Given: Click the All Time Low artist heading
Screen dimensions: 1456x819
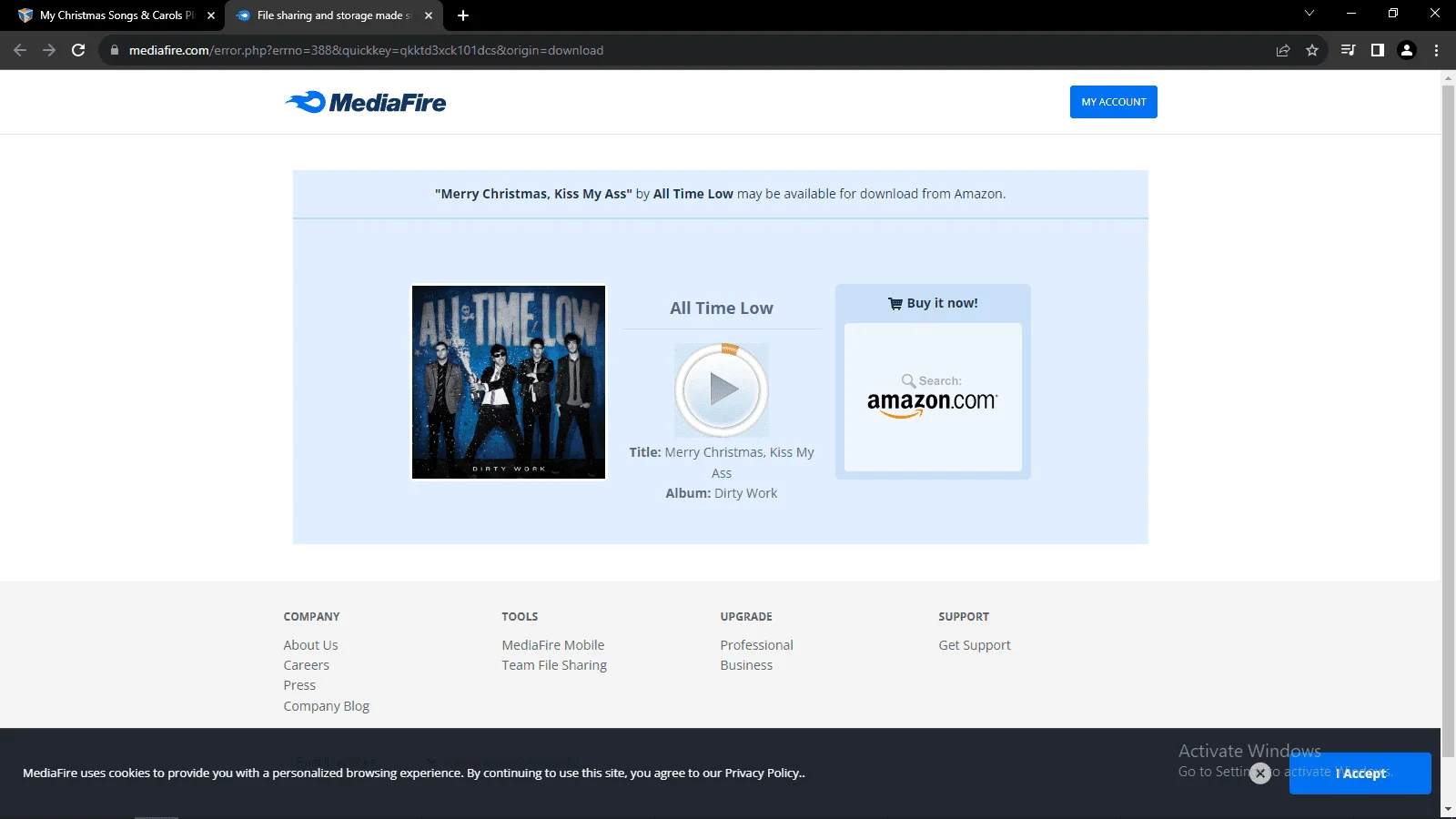Looking at the screenshot, I should (x=722, y=308).
